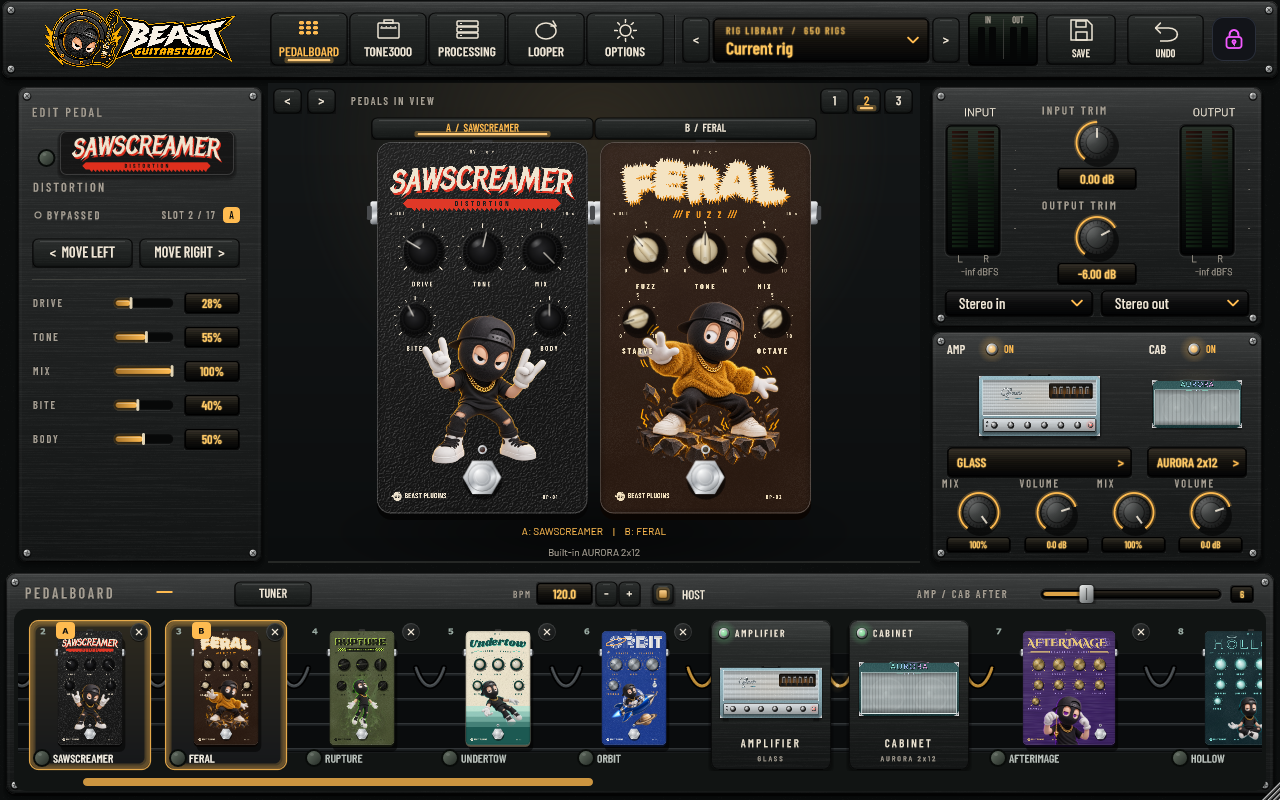Select the B / FERAL pedal tab

pyautogui.click(x=705, y=128)
